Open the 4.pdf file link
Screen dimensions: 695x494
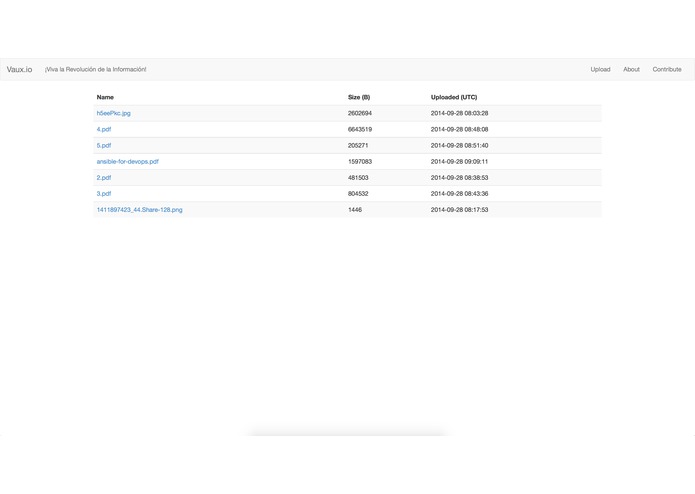click(x=104, y=129)
